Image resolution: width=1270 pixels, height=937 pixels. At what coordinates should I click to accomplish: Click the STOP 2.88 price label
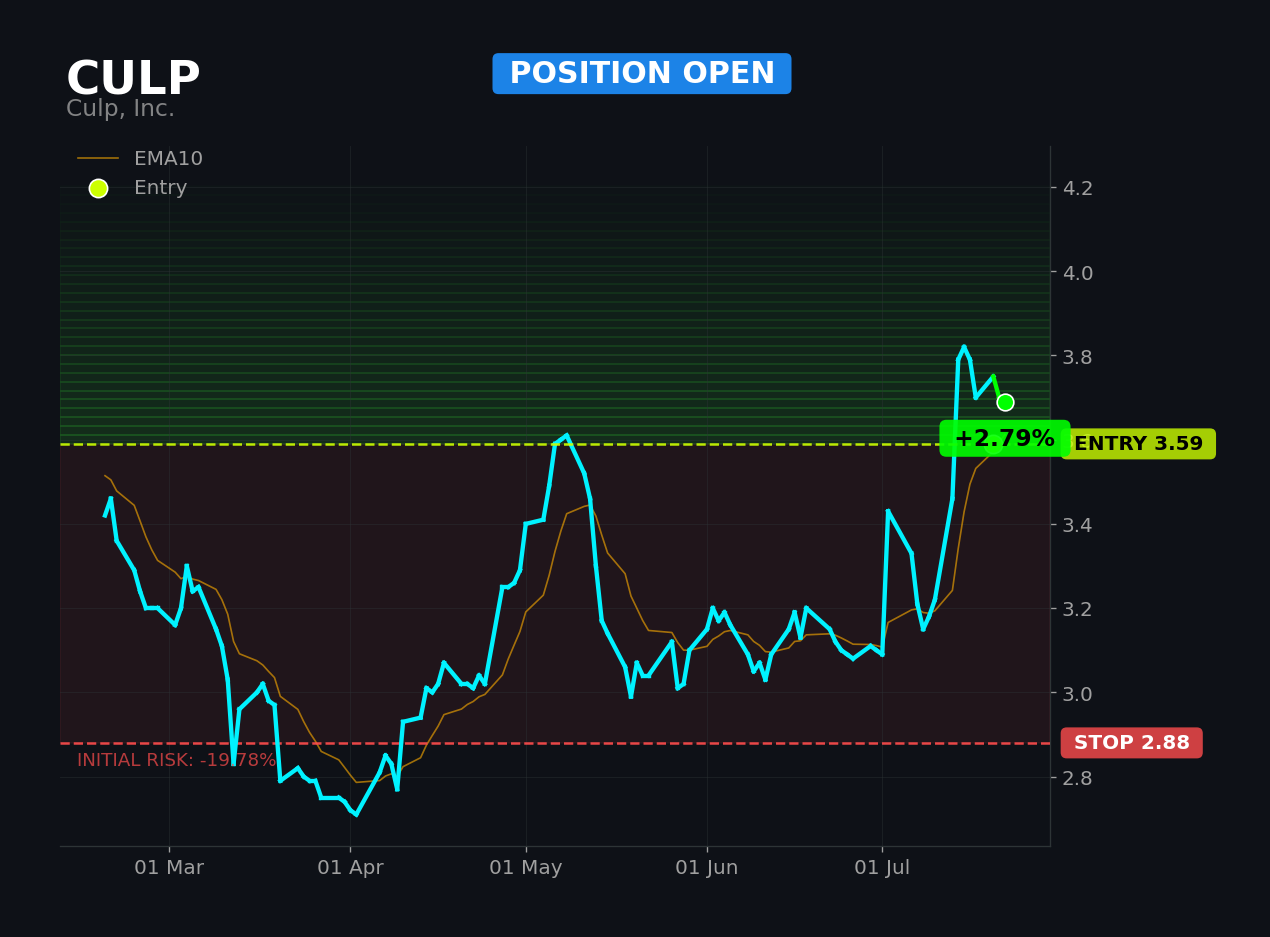click(x=1132, y=743)
